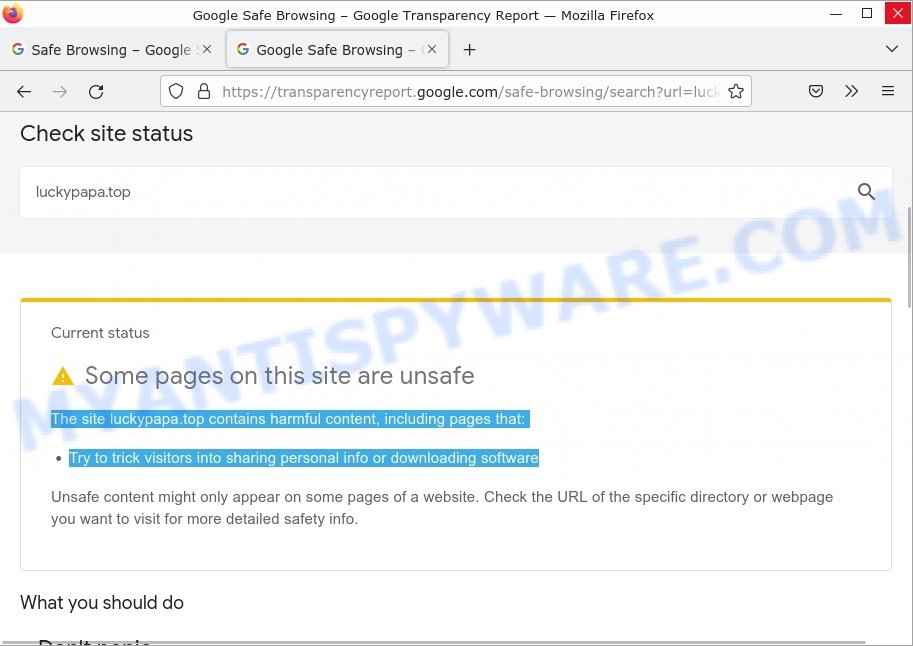The height and width of the screenshot is (646, 913).
Task: Click the 'Unsafe content might only appear' paragraph
Action: click(442, 508)
